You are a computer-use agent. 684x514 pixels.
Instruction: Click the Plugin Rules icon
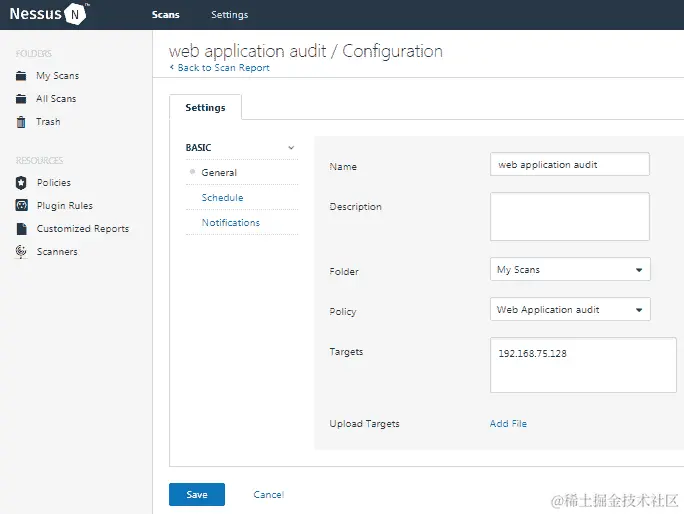click(x=21, y=205)
